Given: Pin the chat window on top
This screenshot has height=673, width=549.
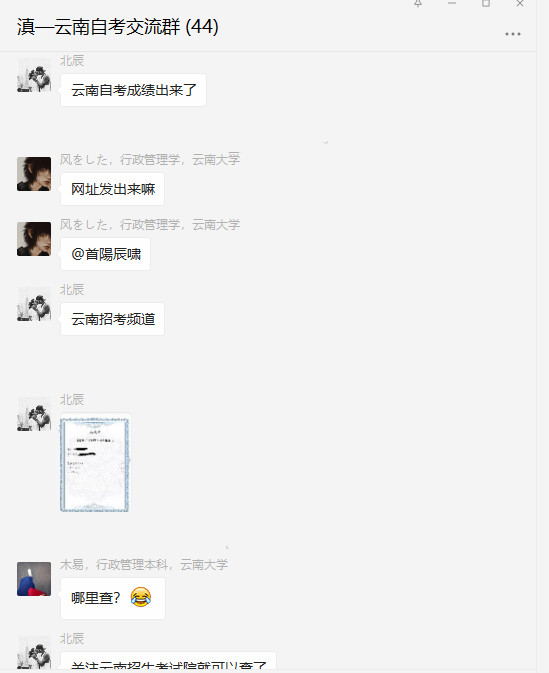Looking at the screenshot, I should point(418,3).
